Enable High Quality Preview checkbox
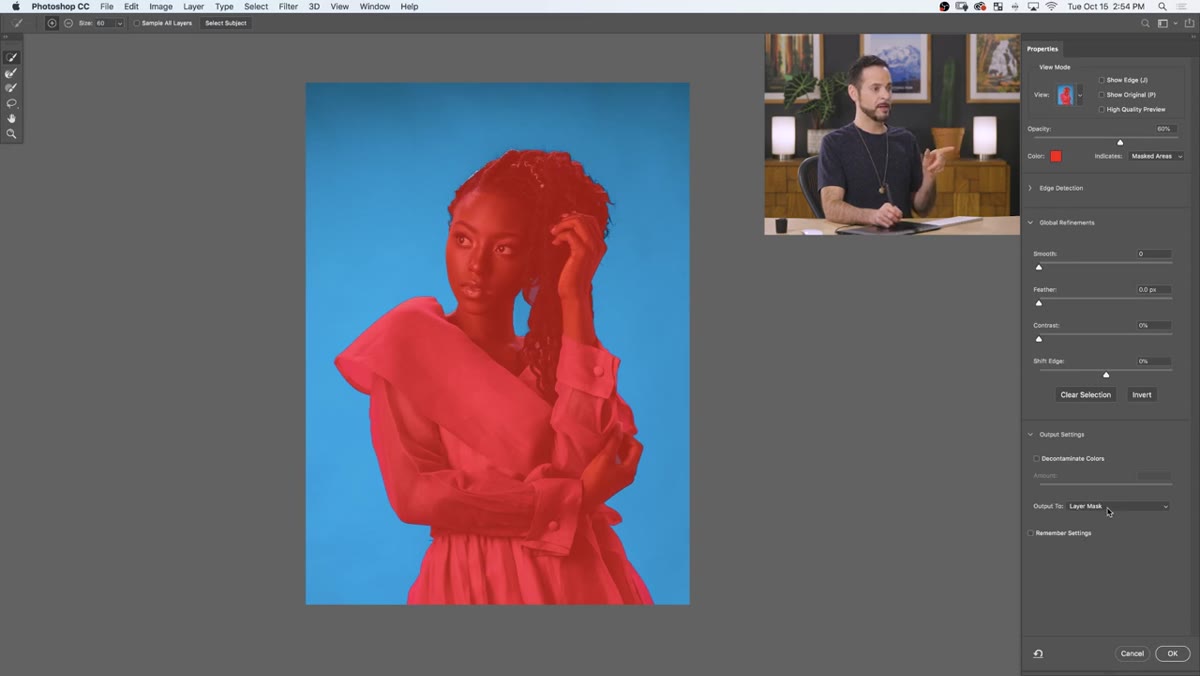Viewport: 1200px width, 676px height. click(1102, 109)
